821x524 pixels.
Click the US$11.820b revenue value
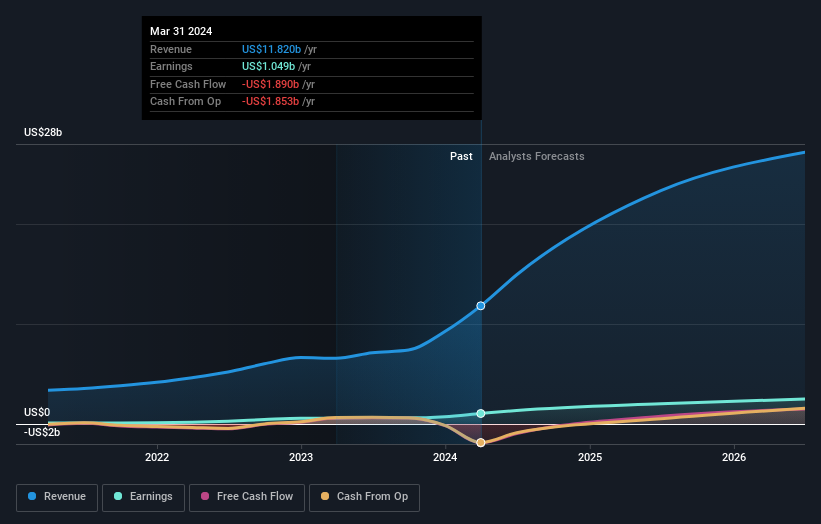pos(271,49)
